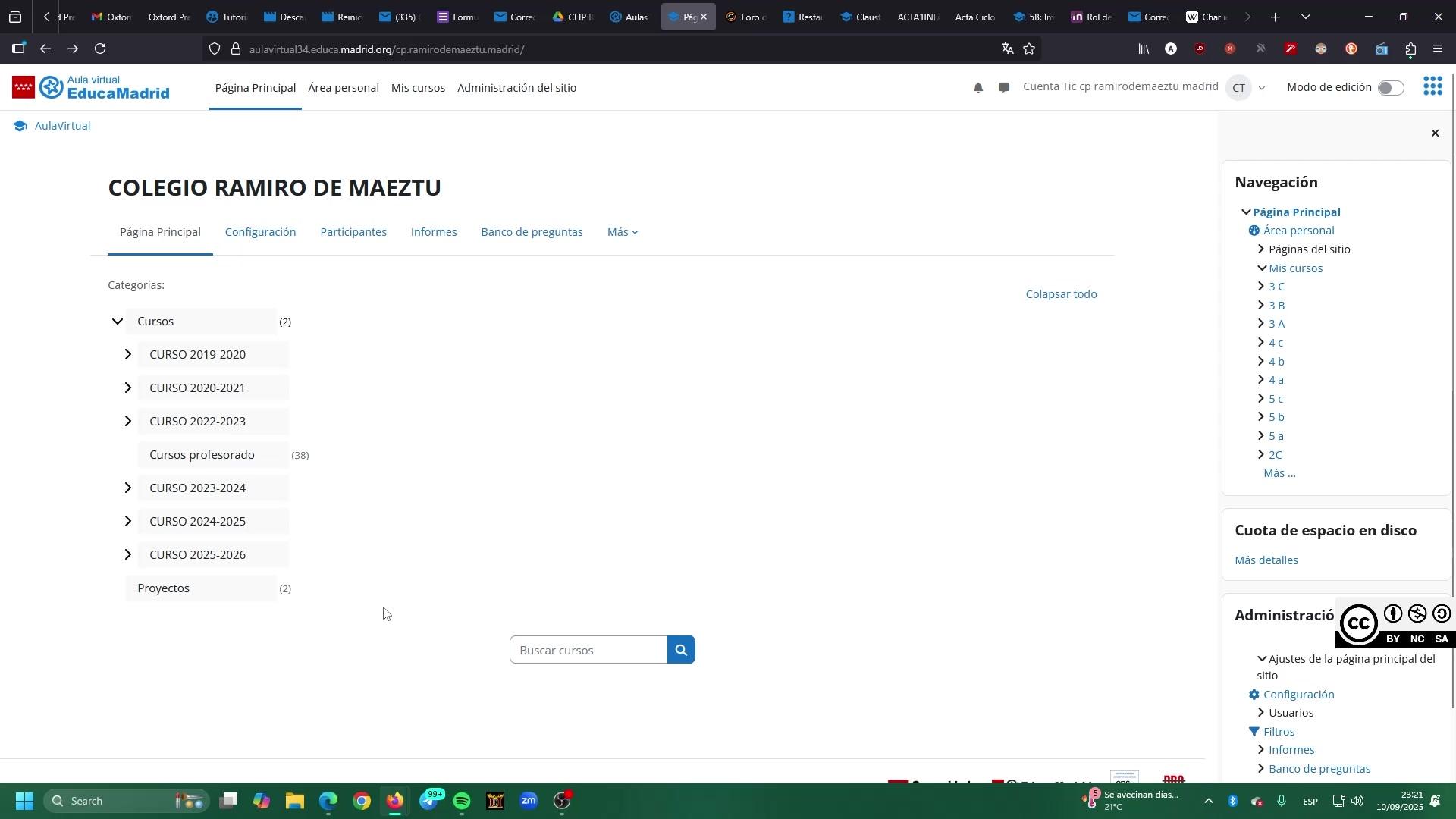The width and height of the screenshot is (1456, 819).
Task: Click the Firefox translate page icon
Action: click(1007, 49)
